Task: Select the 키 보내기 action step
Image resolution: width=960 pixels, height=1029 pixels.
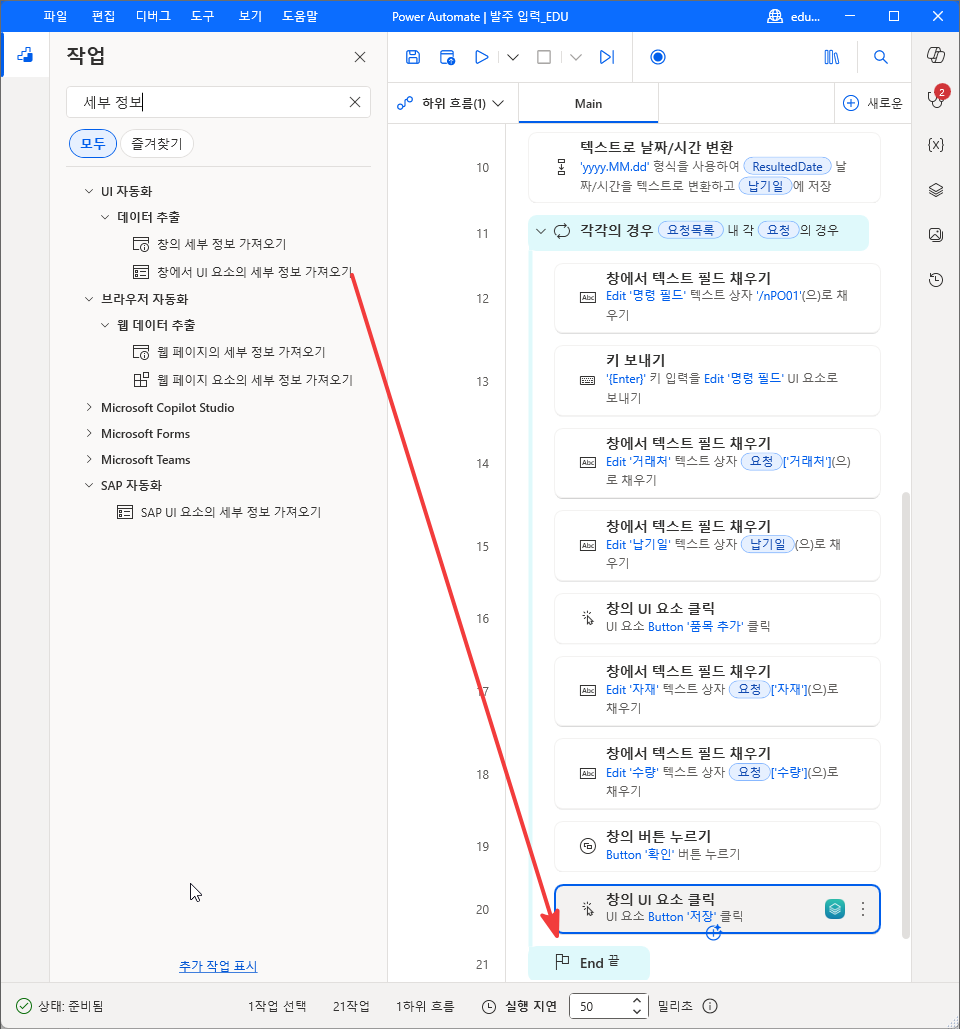Action: click(x=717, y=380)
